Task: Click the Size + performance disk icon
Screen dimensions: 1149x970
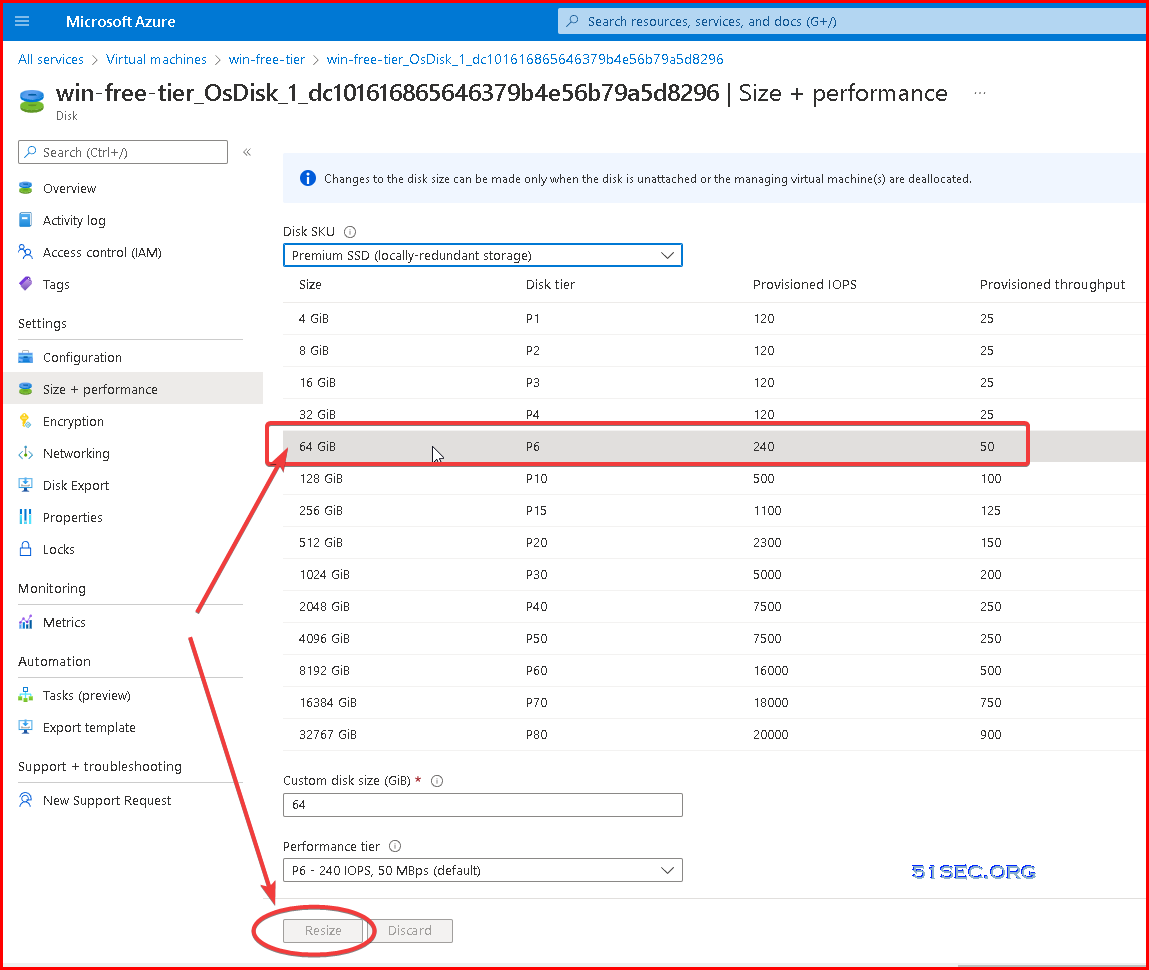Action: (26, 389)
